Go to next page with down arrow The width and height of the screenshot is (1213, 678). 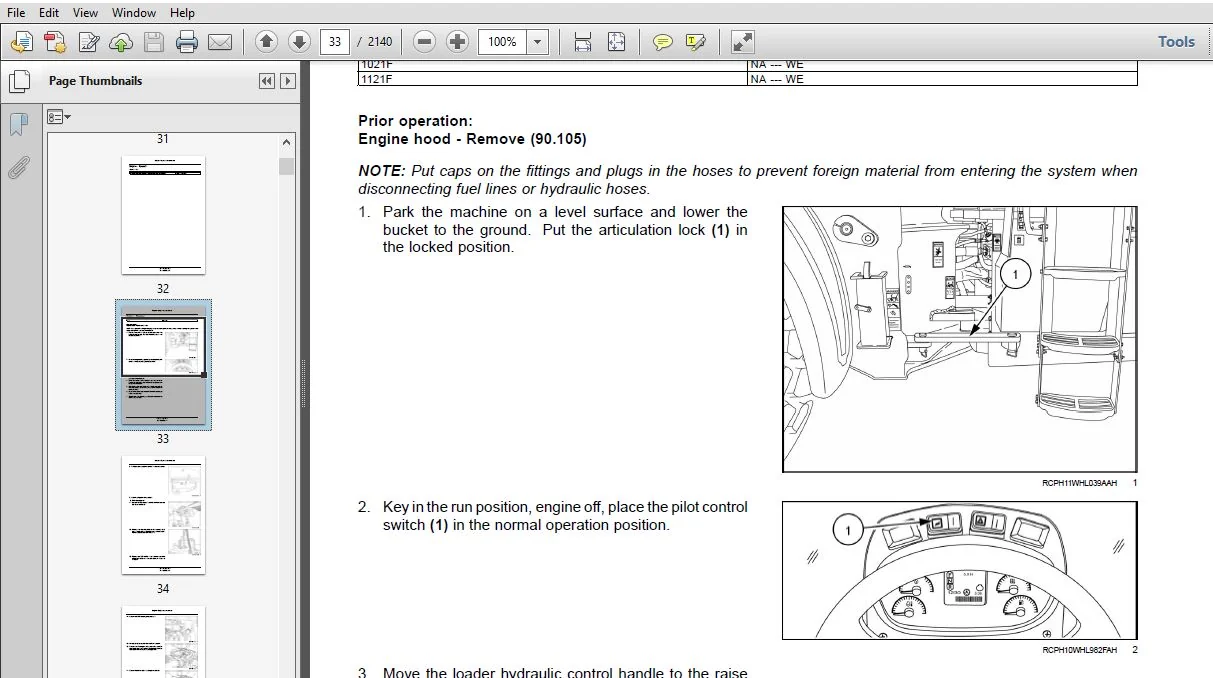(x=299, y=41)
